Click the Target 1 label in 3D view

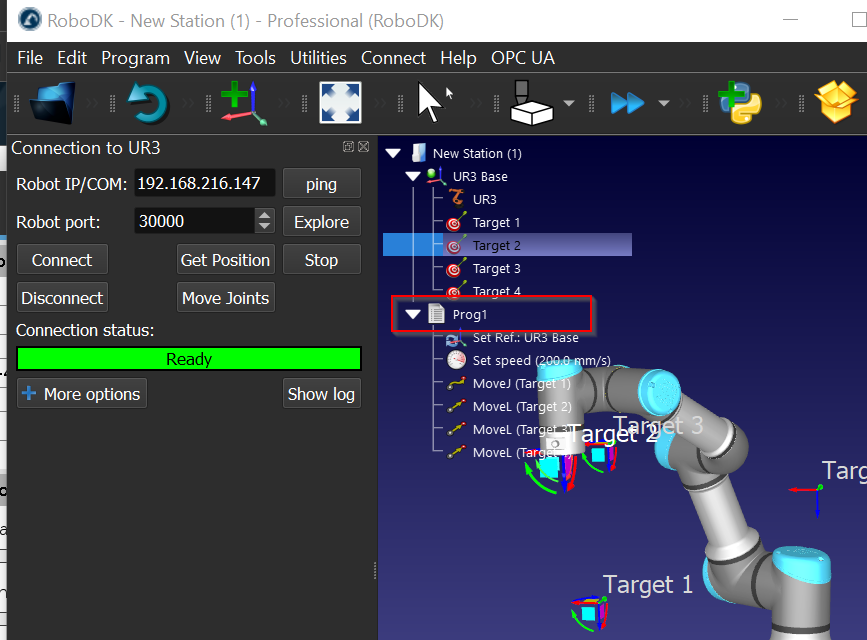[647, 585]
